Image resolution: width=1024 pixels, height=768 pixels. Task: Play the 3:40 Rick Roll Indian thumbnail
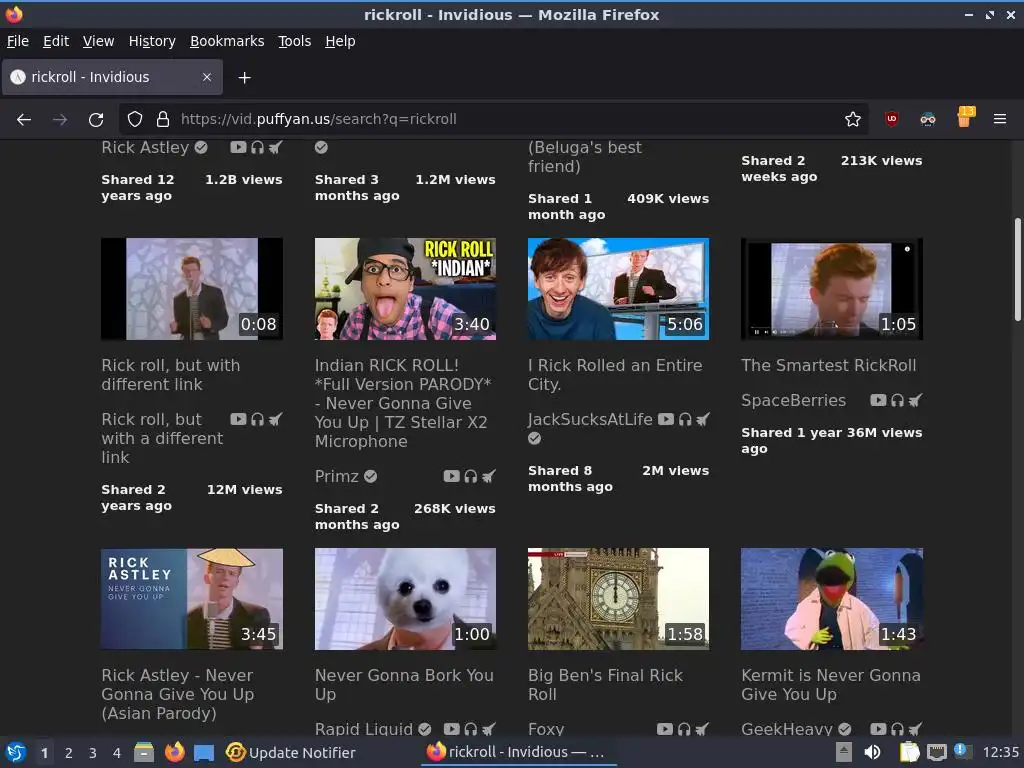click(x=405, y=289)
